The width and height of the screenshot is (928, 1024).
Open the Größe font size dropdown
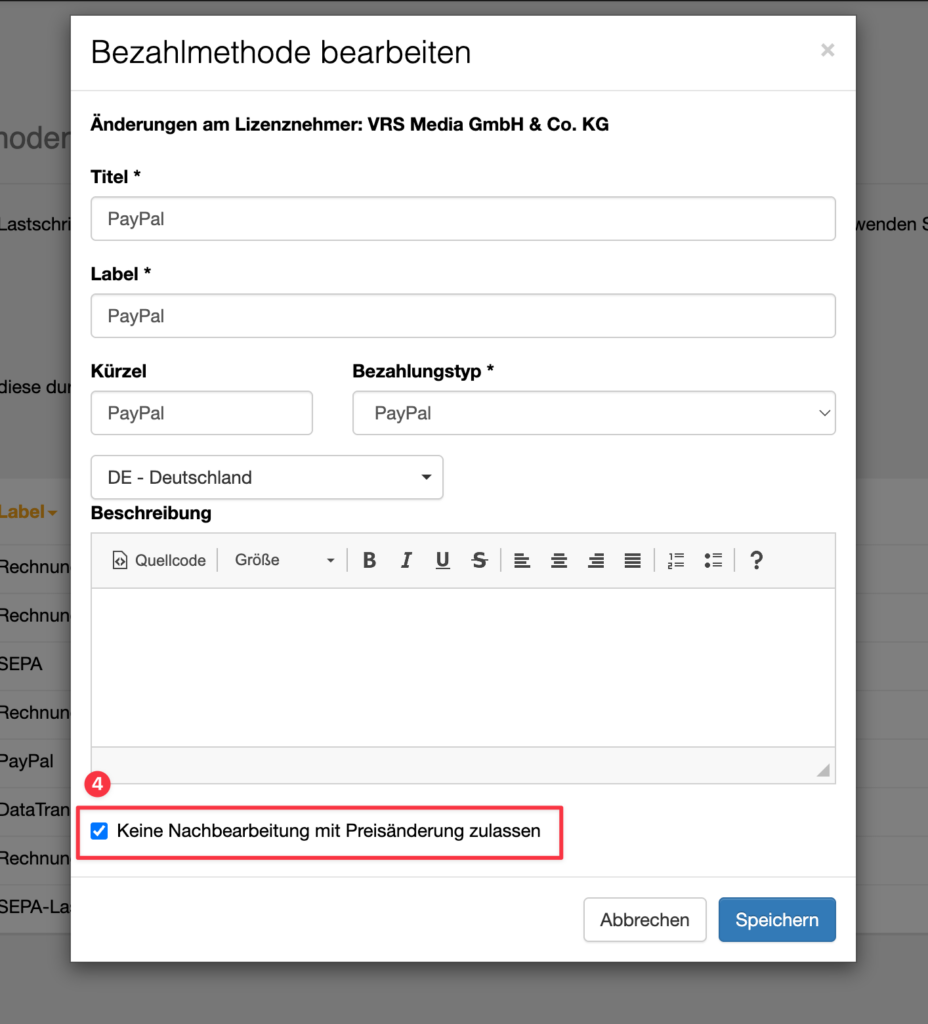tap(284, 560)
